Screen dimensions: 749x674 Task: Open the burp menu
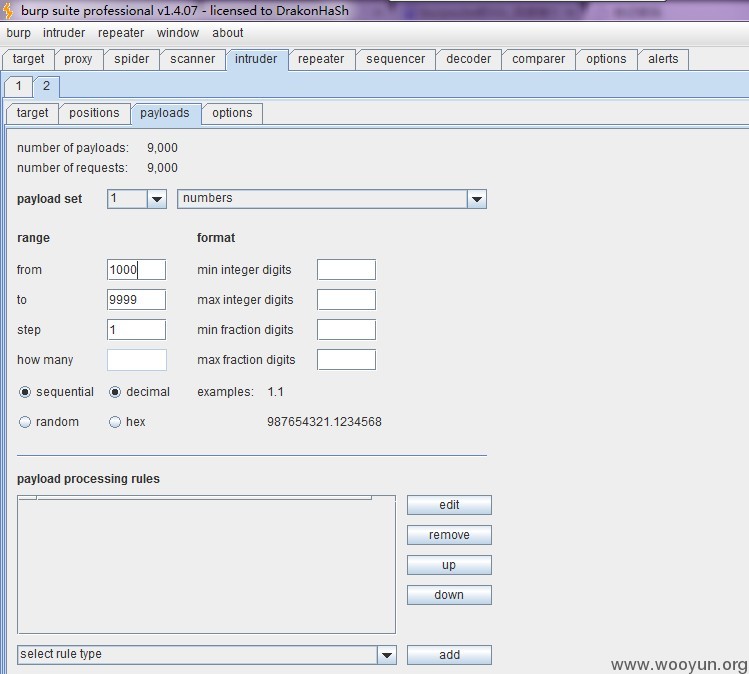tap(18, 33)
